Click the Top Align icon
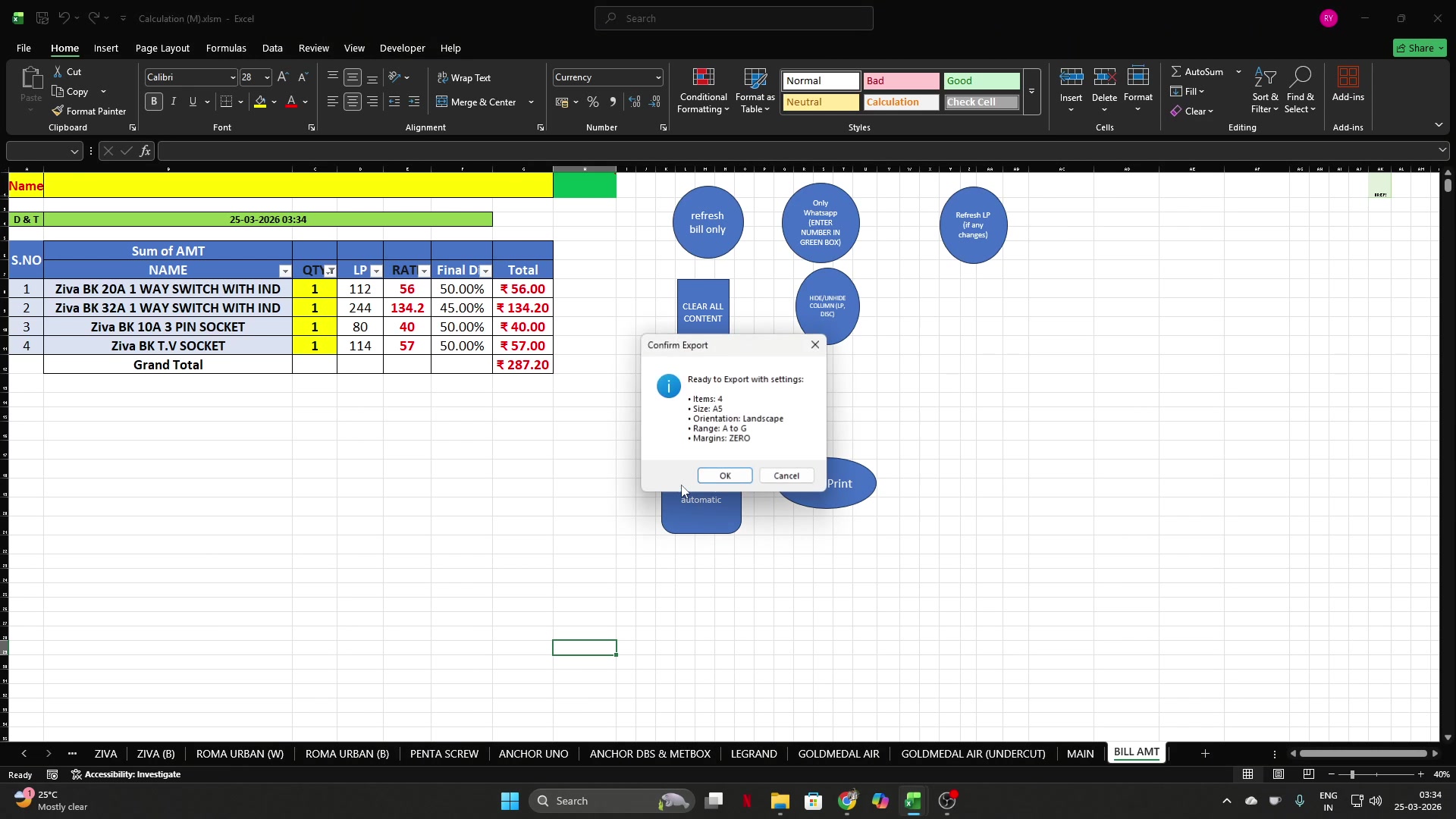 (x=333, y=77)
